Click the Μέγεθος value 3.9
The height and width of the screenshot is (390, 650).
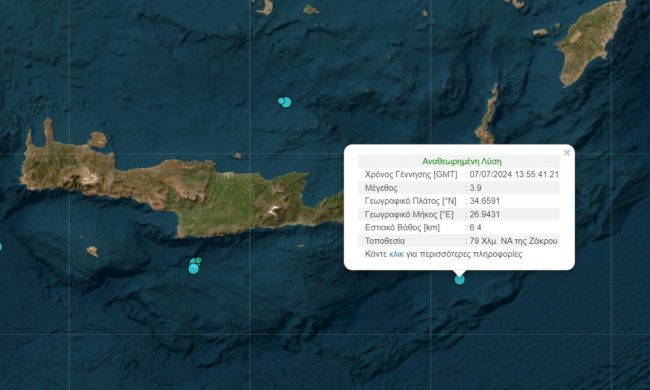tap(475, 188)
